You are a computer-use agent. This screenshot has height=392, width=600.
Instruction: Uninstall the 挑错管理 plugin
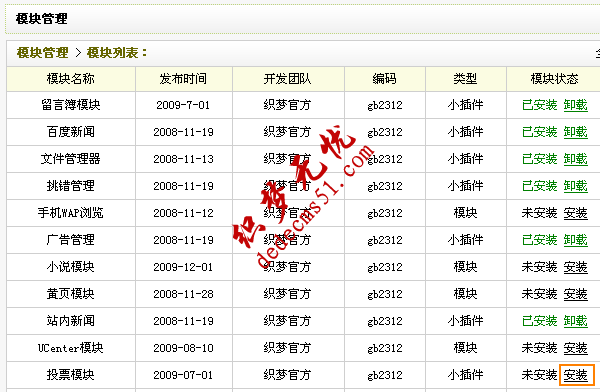click(576, 186)
